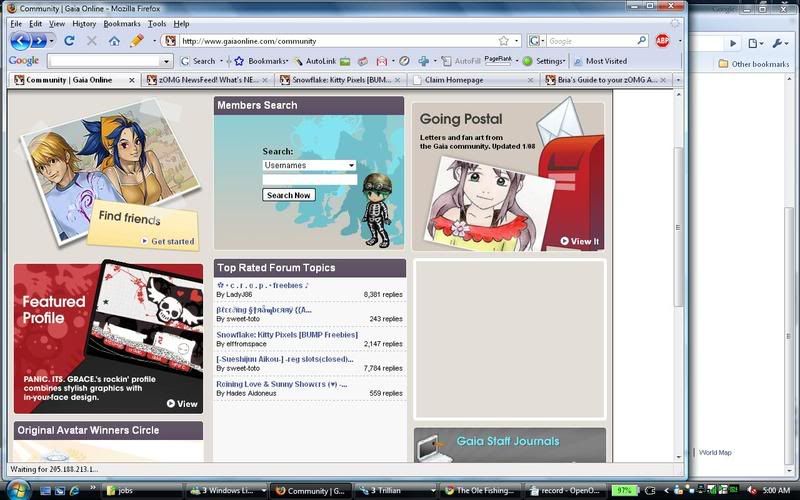Open the record - OpenOffice taskbar button
Image resolution: width=800 pixels, height=500 pixels.
point(565,491)
